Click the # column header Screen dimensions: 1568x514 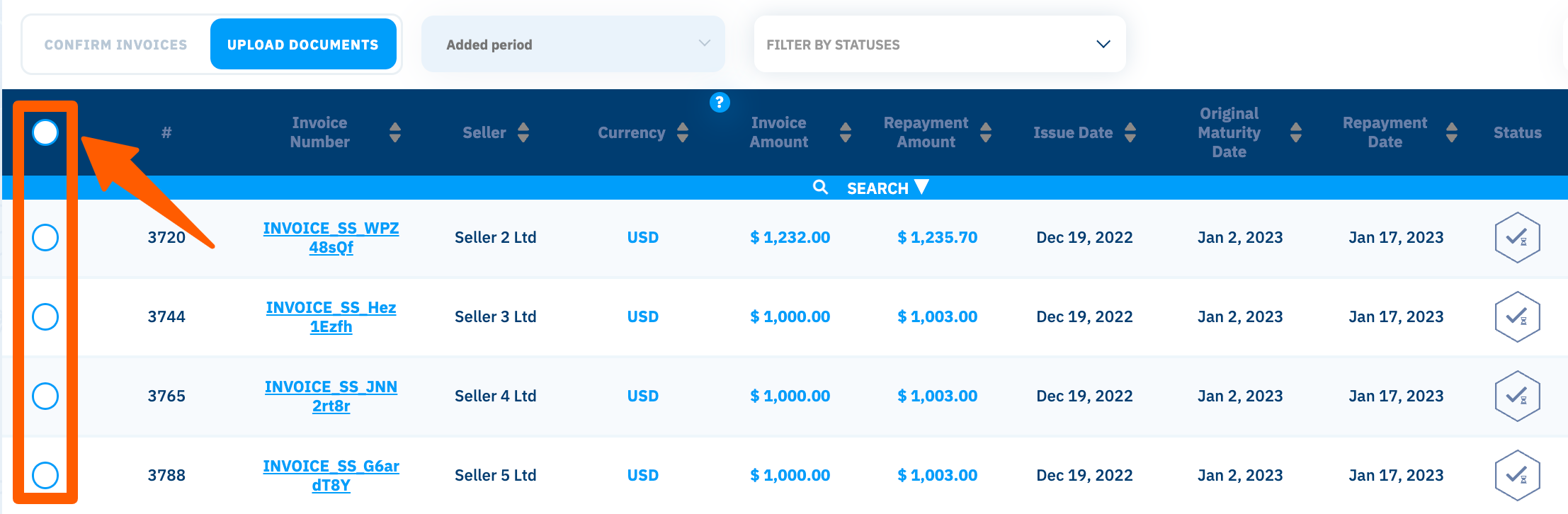click(x=166, y=132)
